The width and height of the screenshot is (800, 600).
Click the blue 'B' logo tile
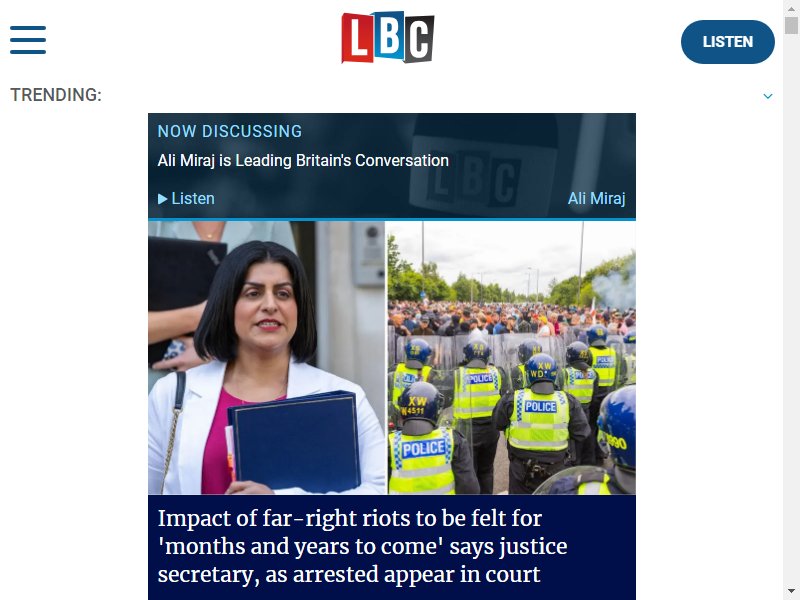click(x=389, y=35)
